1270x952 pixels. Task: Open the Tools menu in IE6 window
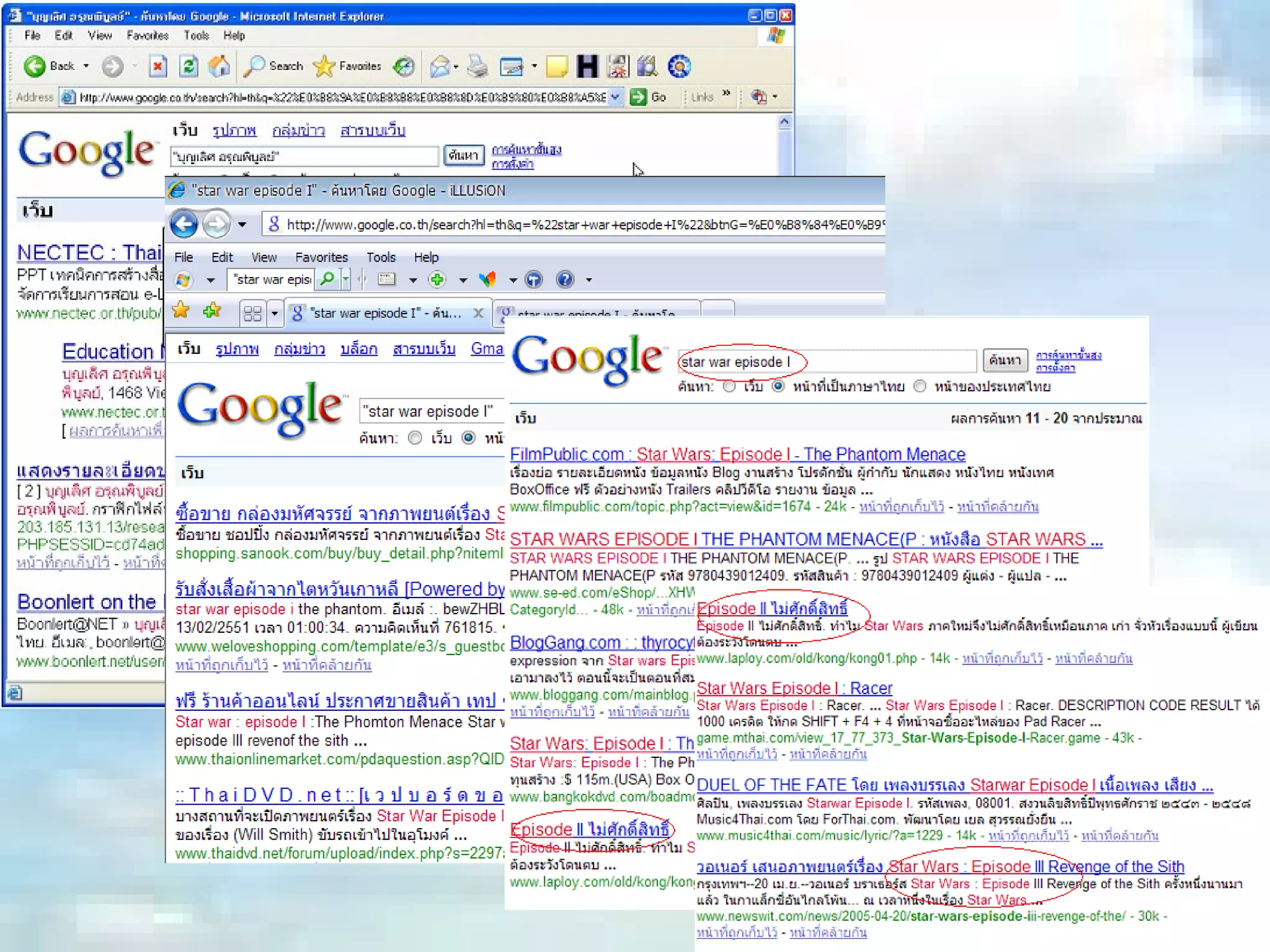[196, 35]
